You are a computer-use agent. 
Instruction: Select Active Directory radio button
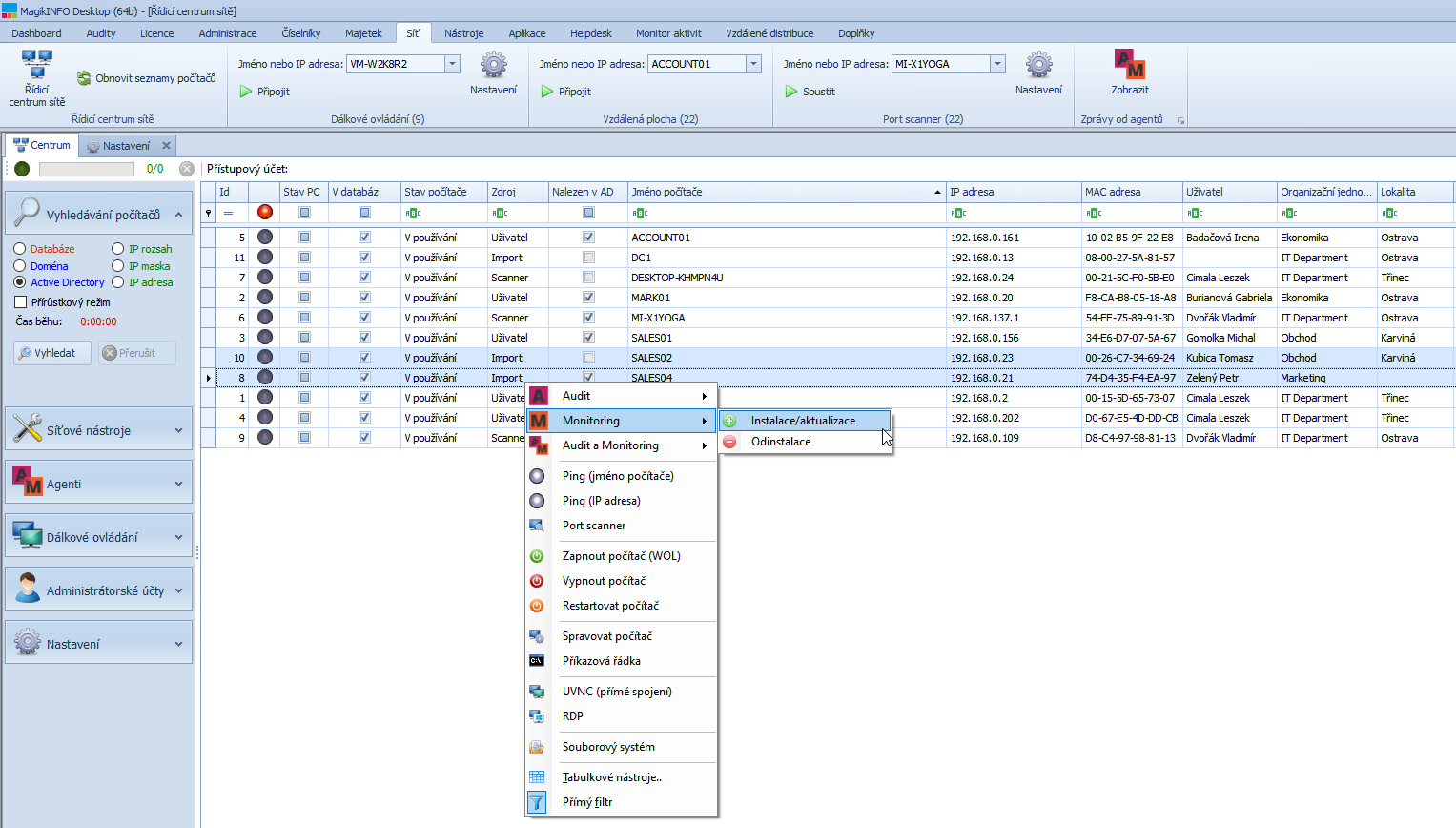[x=20, y=282]
